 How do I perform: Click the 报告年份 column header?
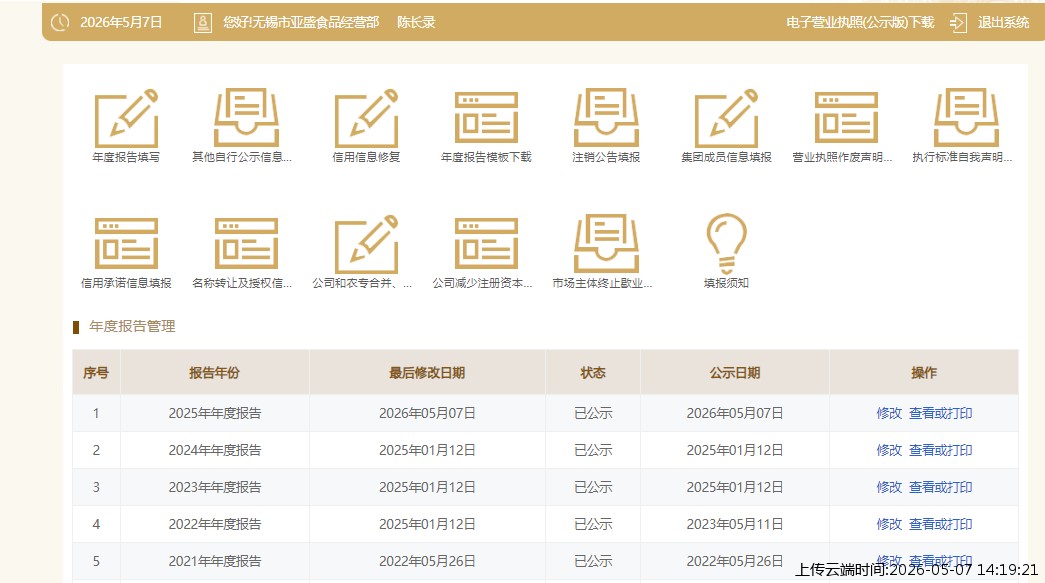tap(215, 372)
